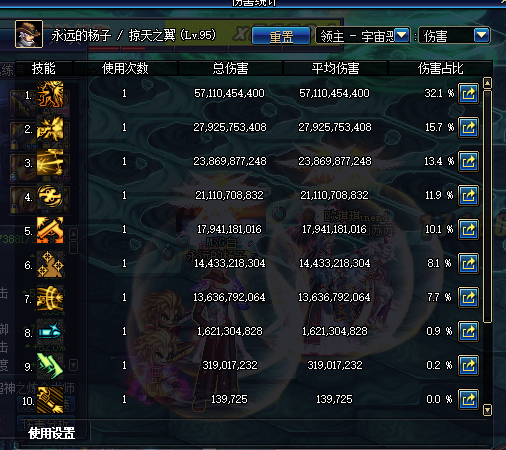The height and width of the screenshot is (450, 506).
Task: Open 使用设置 settings
Action: 52,433
